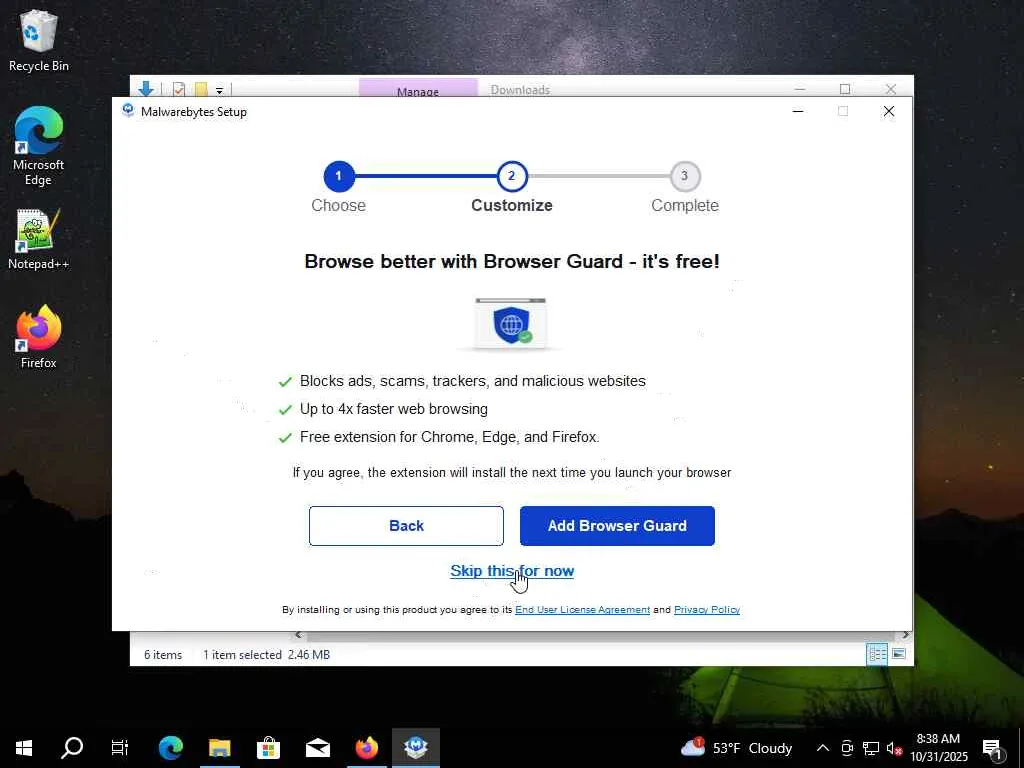This screenshot has height=768, width=1024.
Task: Open Task View from the taskbar
Action: (120, 748)
